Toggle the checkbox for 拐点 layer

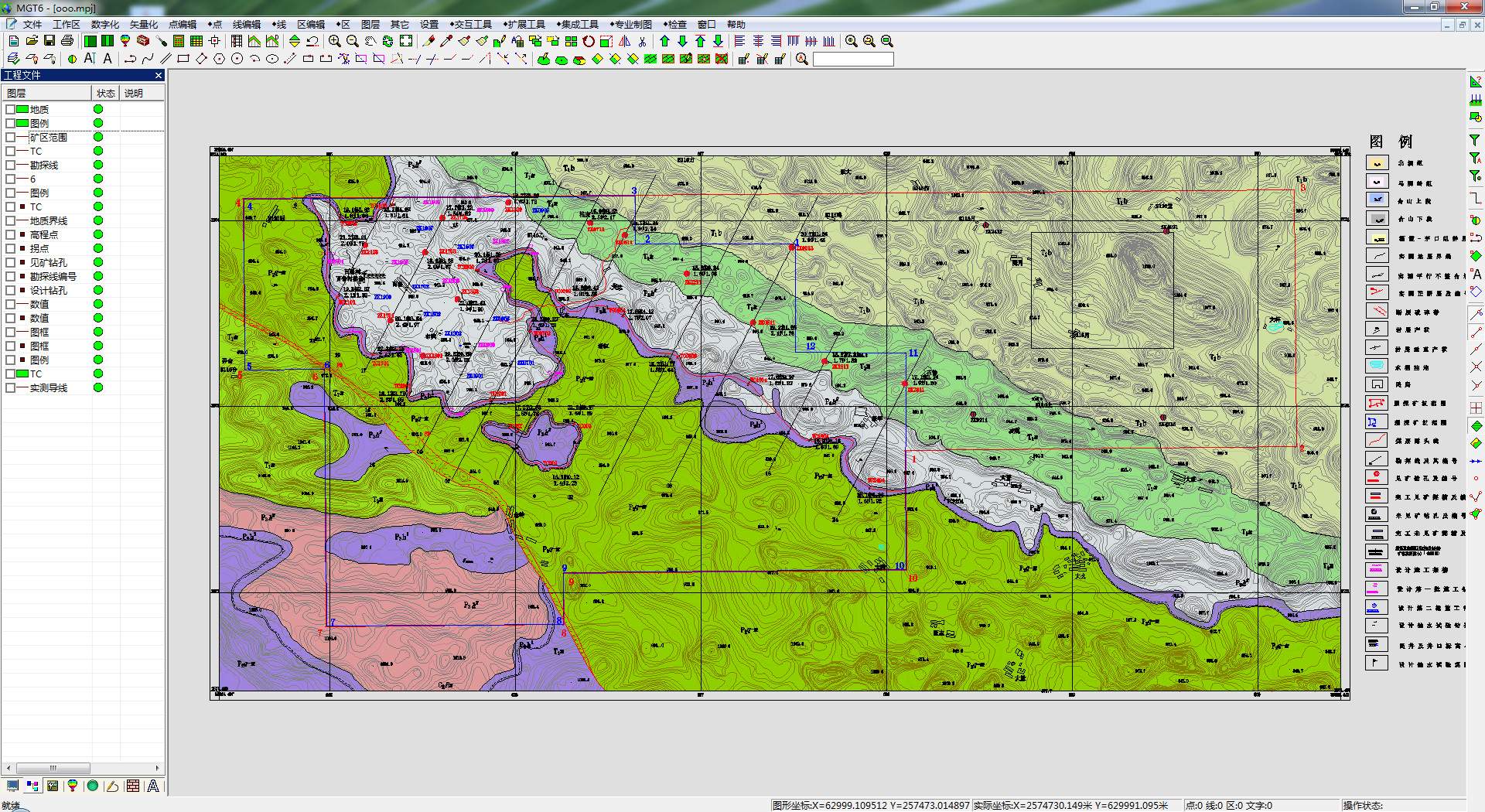10,249
